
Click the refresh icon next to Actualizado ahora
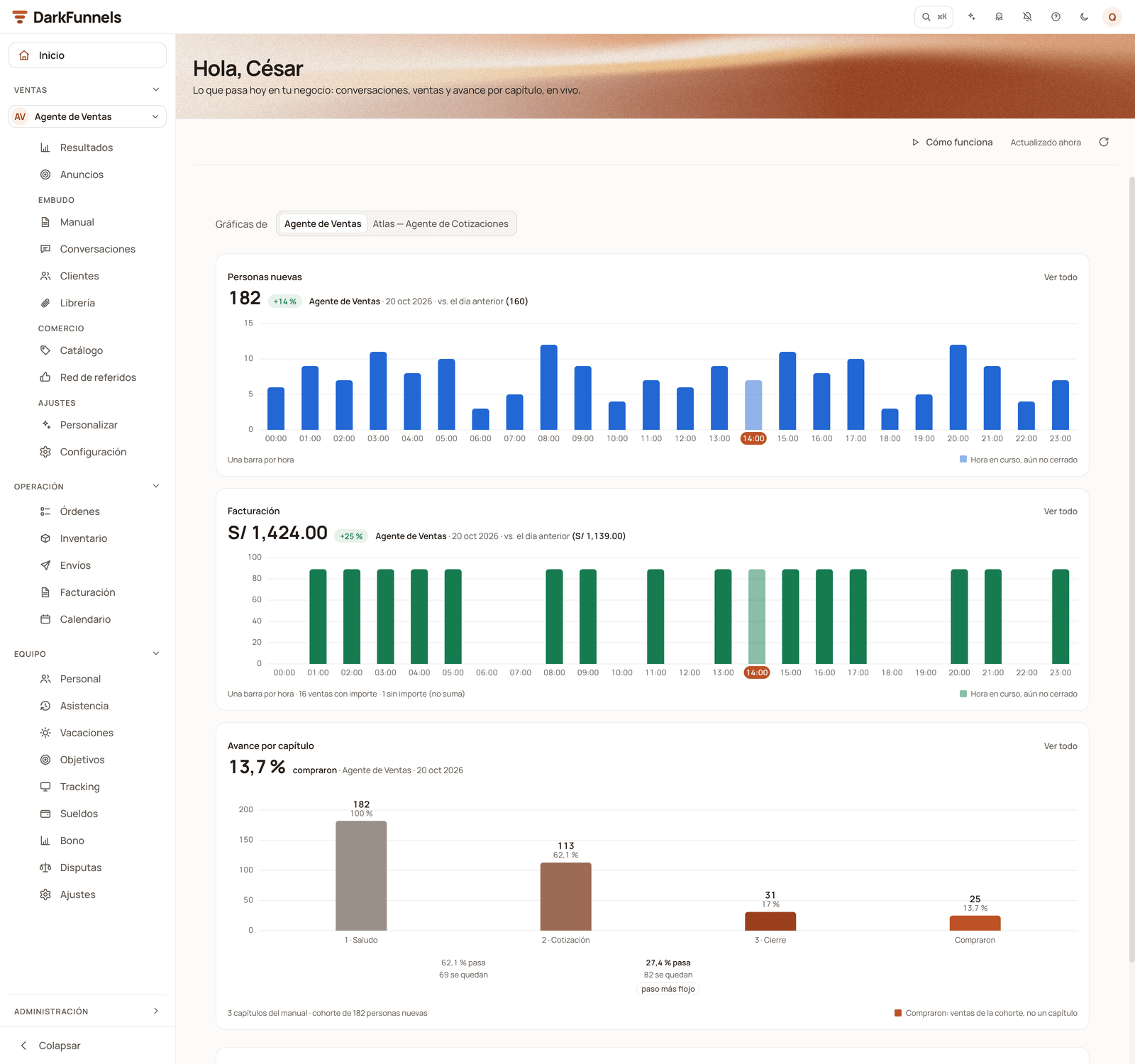[1104, 143]
